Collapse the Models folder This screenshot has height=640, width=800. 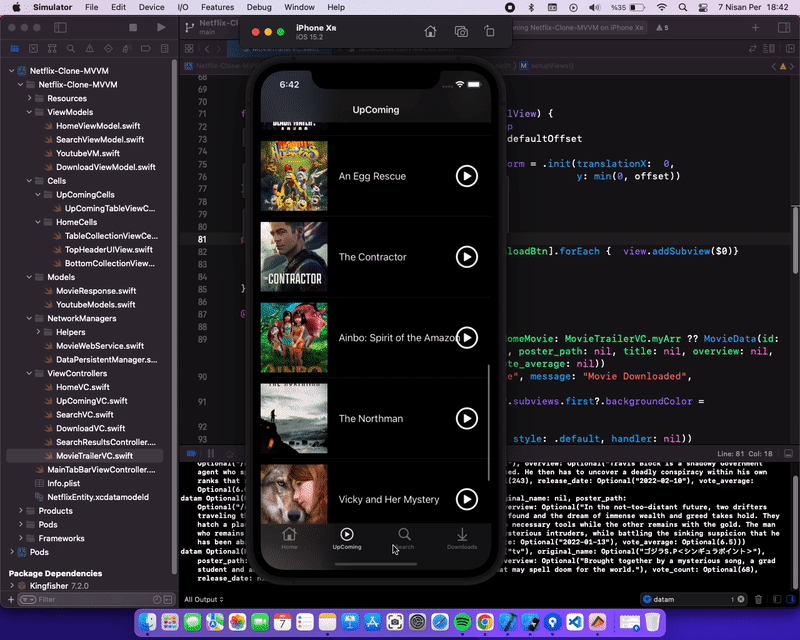click(x=29, y=277)
